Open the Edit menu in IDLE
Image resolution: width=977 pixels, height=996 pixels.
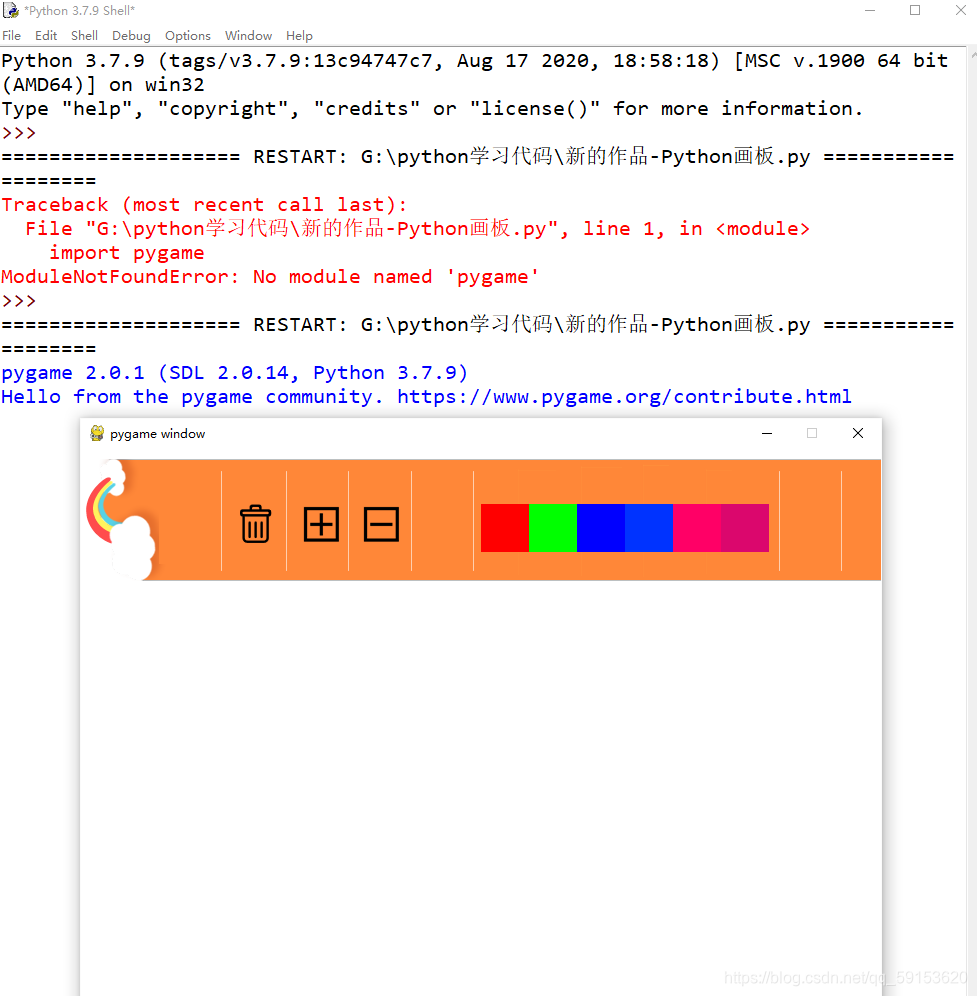point(45,35)
